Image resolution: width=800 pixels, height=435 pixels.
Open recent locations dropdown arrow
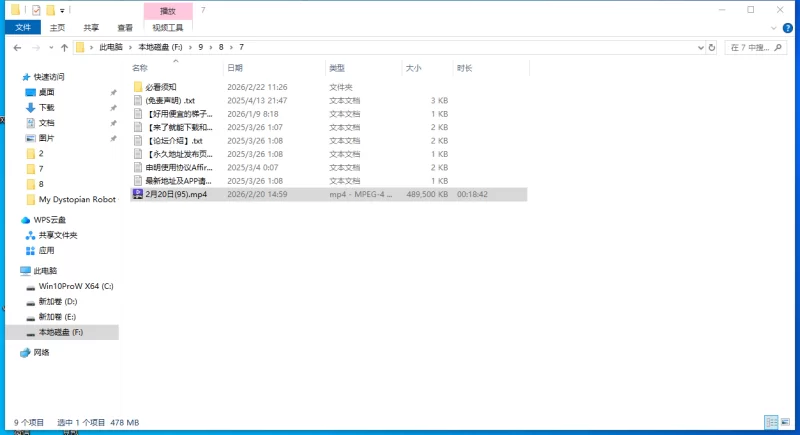coord(51,47)
